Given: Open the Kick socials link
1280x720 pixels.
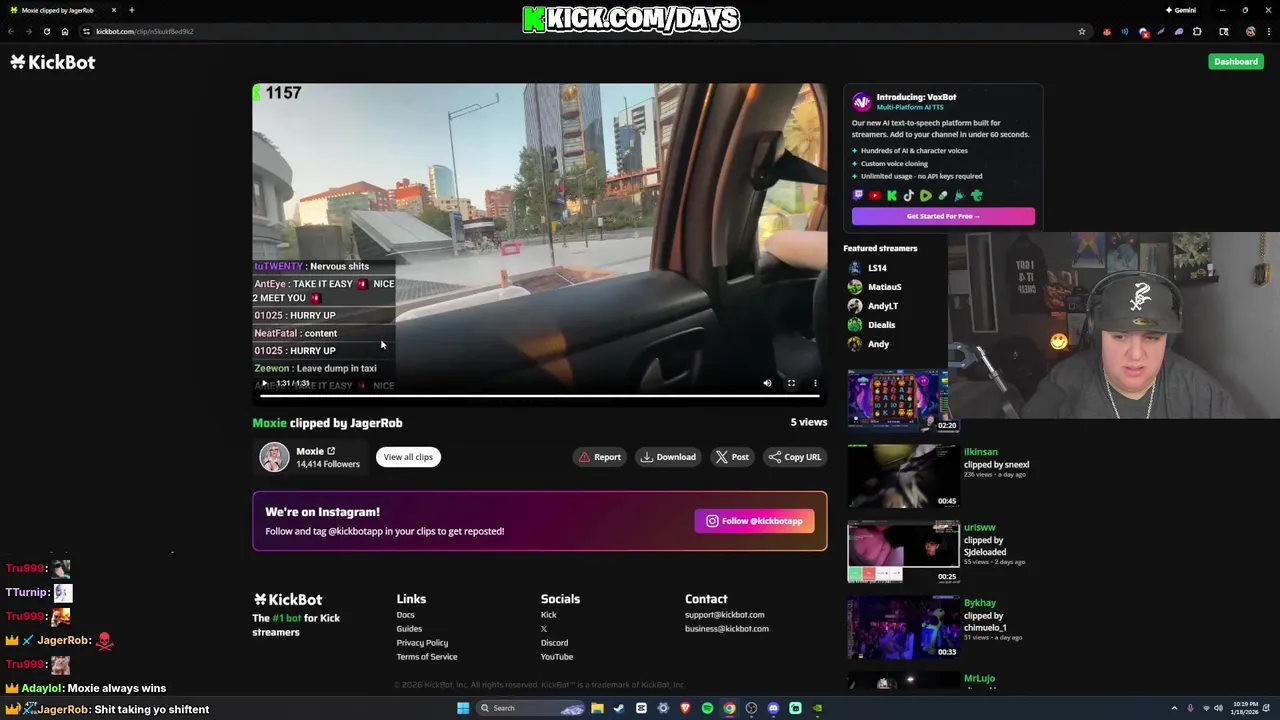Looking at the screenshot, I should [548, 615].
